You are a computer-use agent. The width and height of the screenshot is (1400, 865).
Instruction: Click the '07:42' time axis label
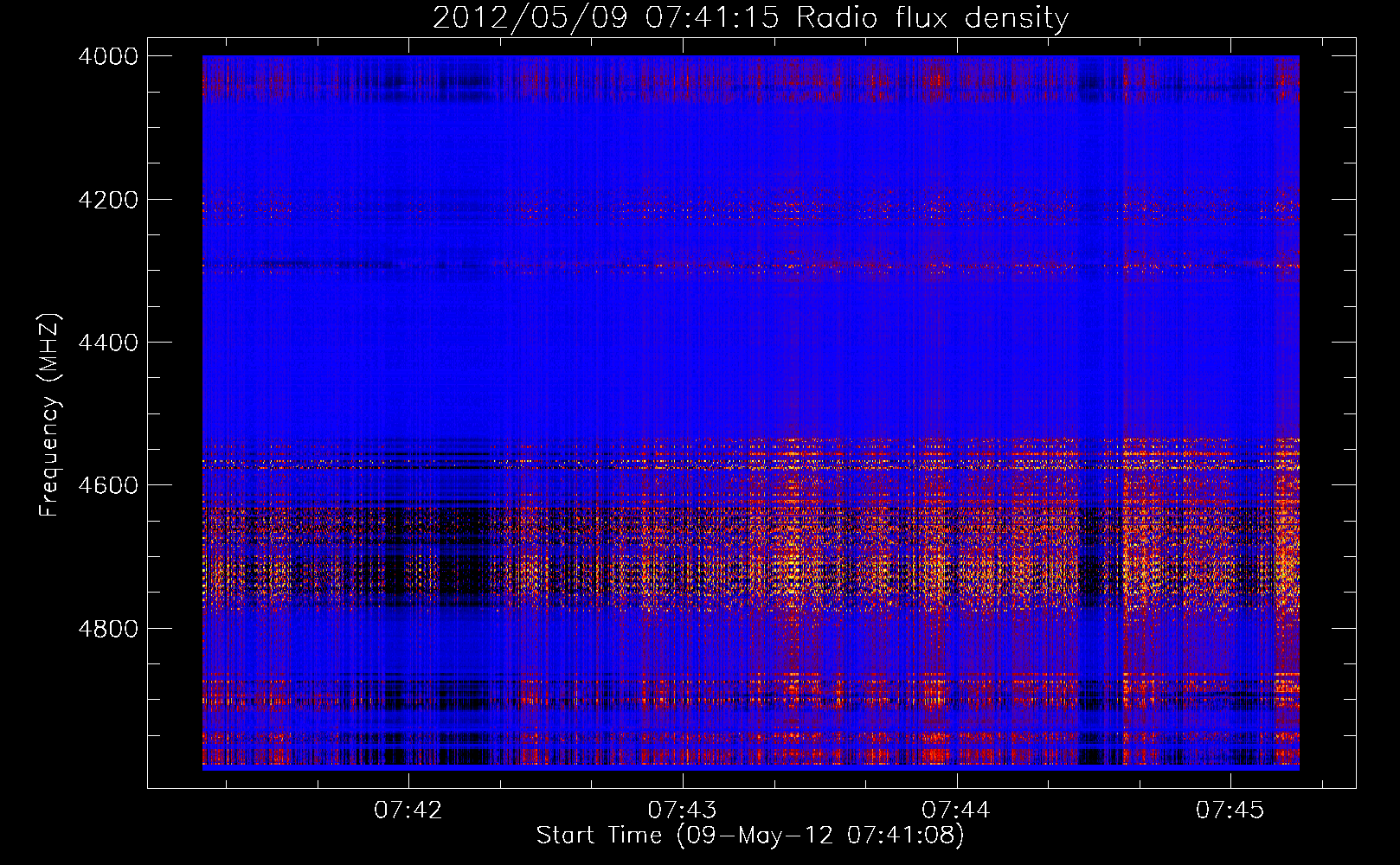pyautogui.click(x=408, y=811)
